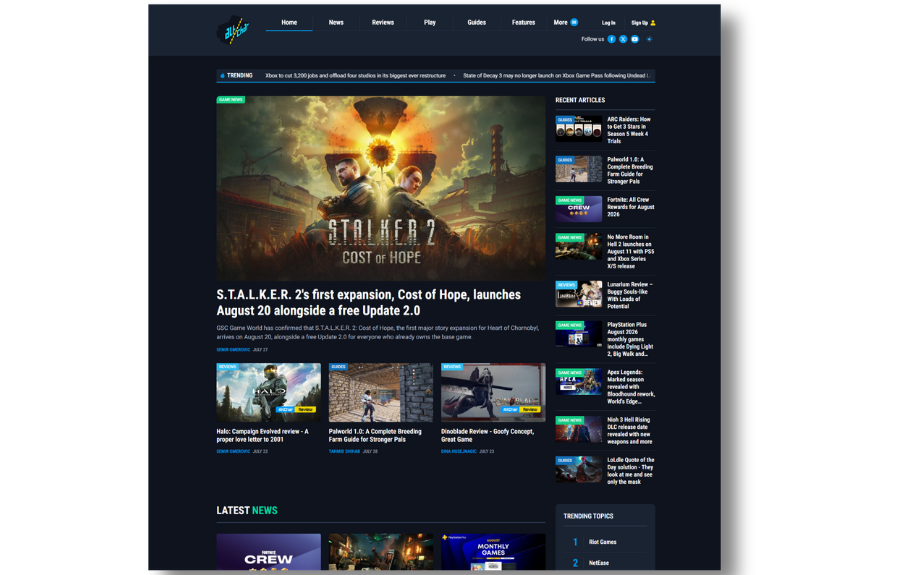Open Palworld Breeding Farm Guide card thumbnail
This screenshot has width=900, height=575.
(x=381, y=392)
